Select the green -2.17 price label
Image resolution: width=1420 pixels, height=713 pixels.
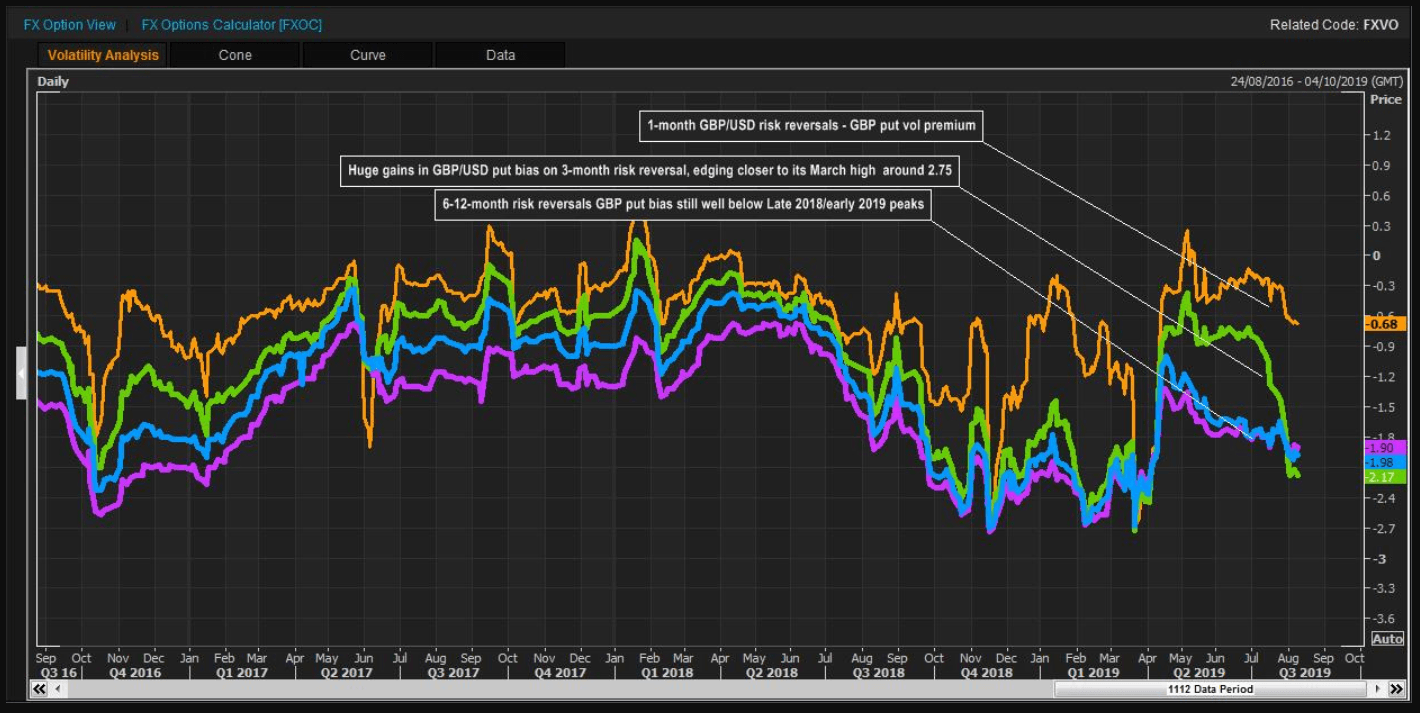point(1386,477)
